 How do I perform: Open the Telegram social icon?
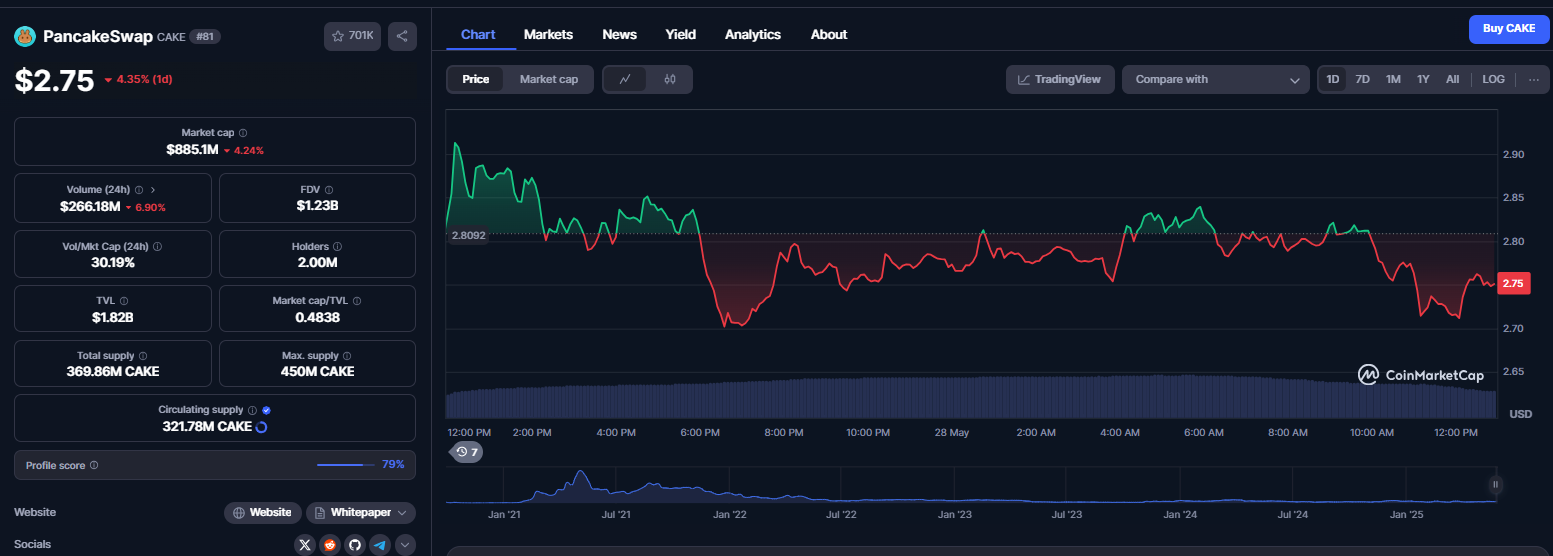(379, 545)
